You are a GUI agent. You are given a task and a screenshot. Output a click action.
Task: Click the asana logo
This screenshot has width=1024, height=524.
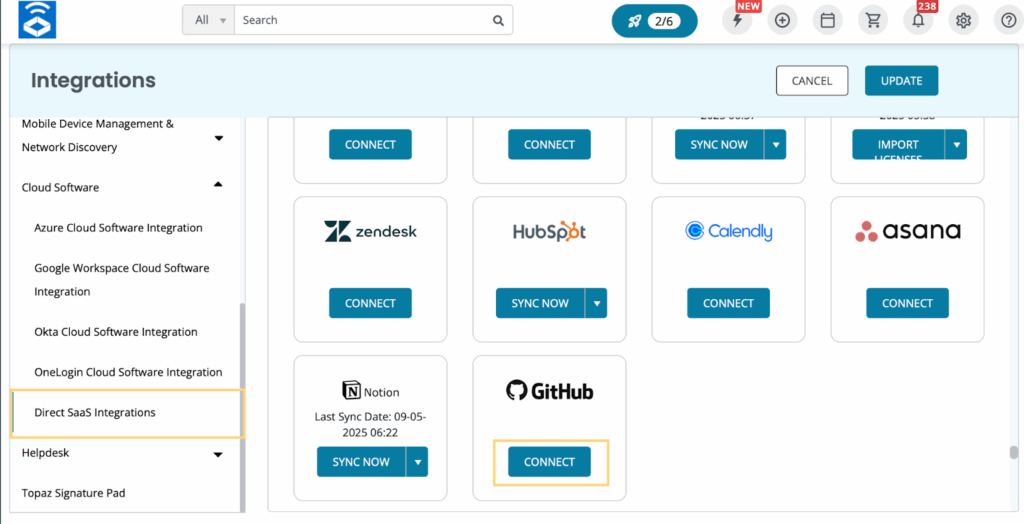(x=908, y=231)
